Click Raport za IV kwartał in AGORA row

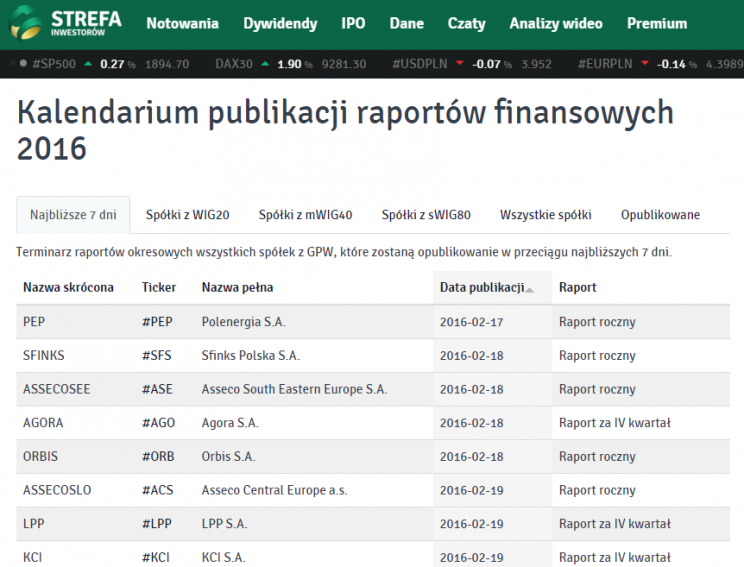(x=615, y=423)
